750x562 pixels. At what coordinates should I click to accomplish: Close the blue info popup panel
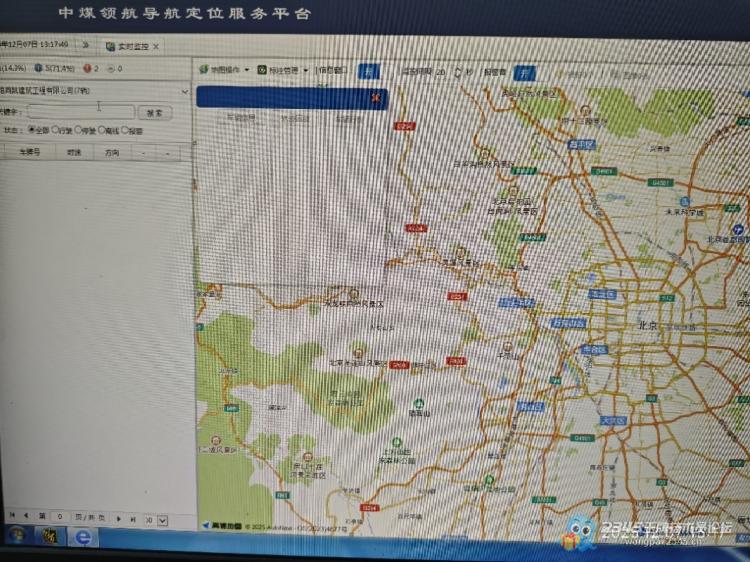375,97
